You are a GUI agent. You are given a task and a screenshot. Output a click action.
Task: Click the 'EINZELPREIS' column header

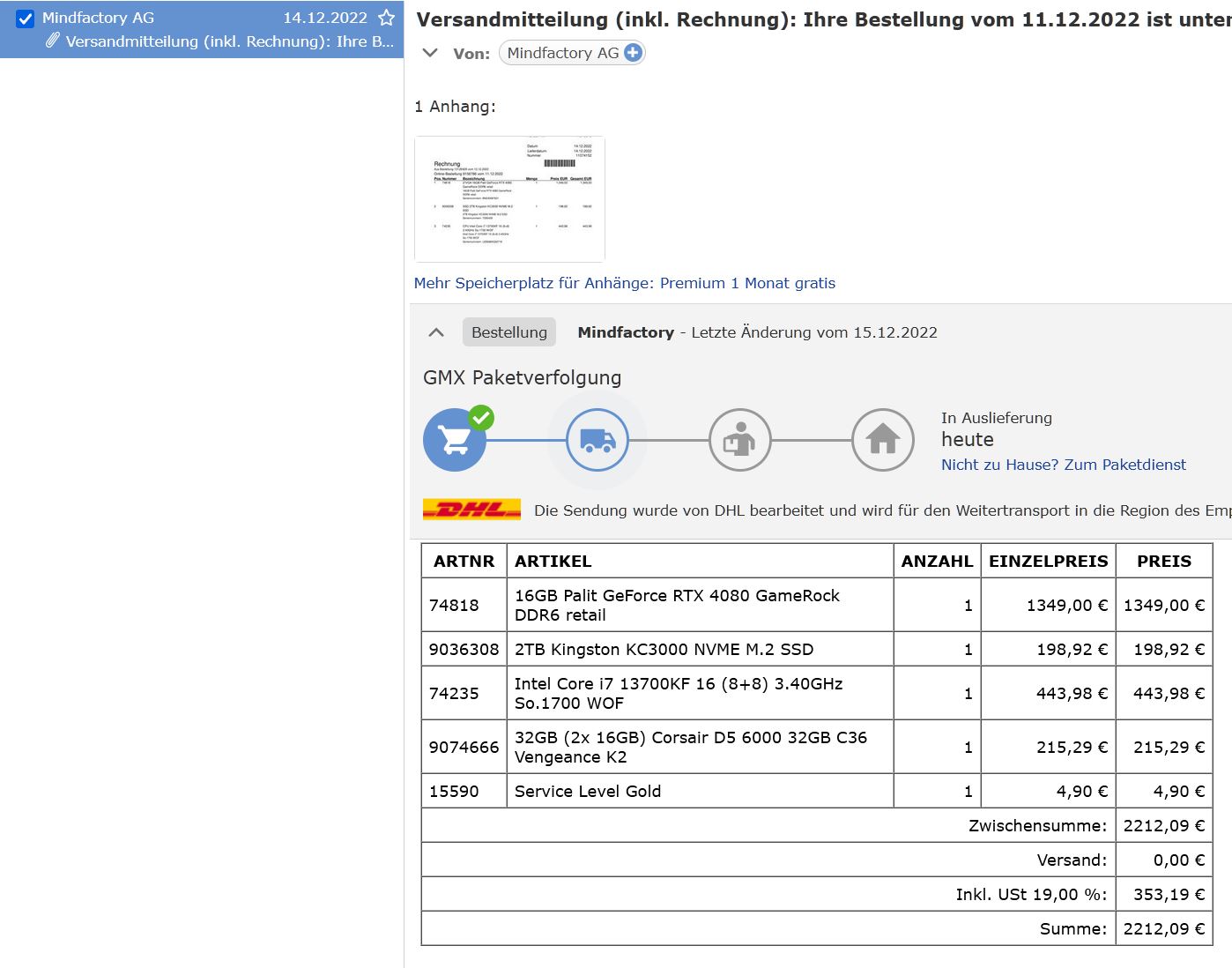coord(1048,561)
